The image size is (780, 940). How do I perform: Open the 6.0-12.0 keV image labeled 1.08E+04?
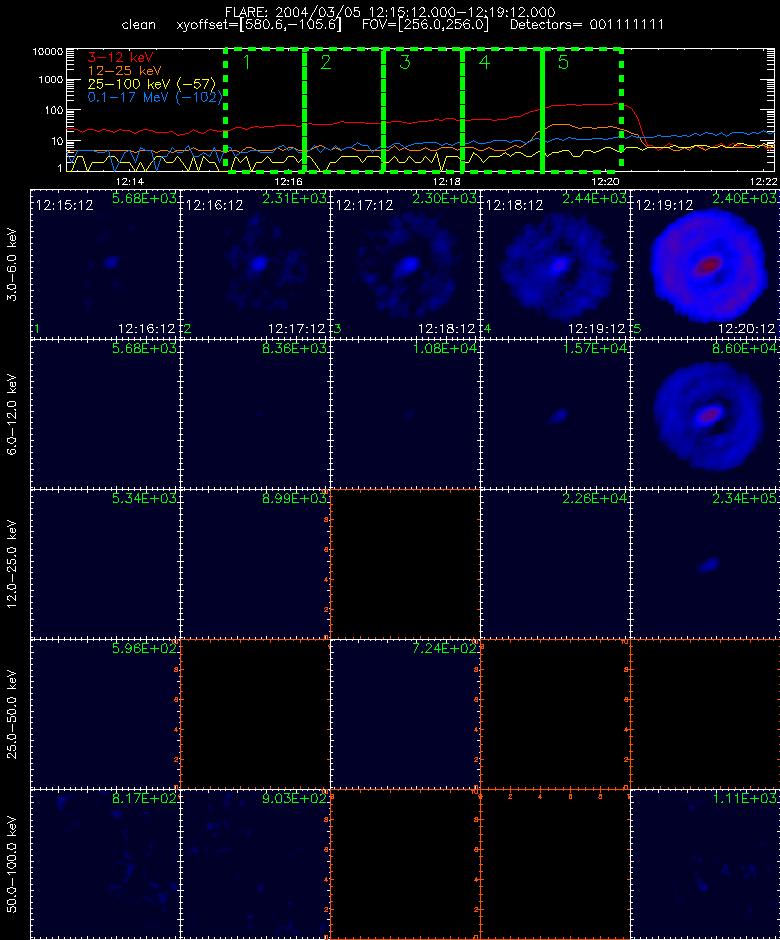(405, 414)
